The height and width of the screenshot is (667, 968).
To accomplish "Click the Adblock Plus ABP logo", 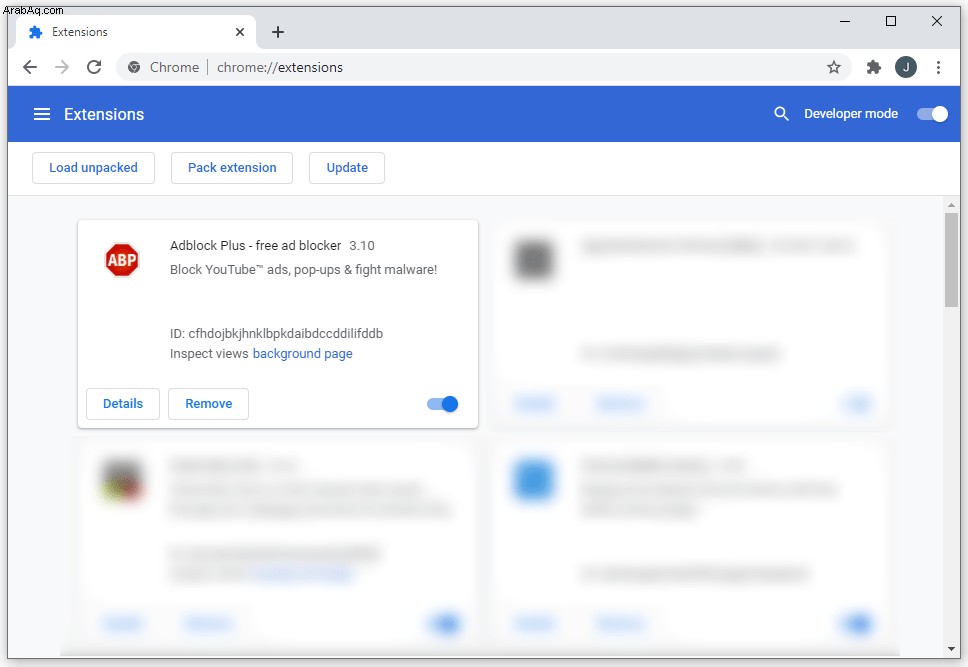I will 122,260.
